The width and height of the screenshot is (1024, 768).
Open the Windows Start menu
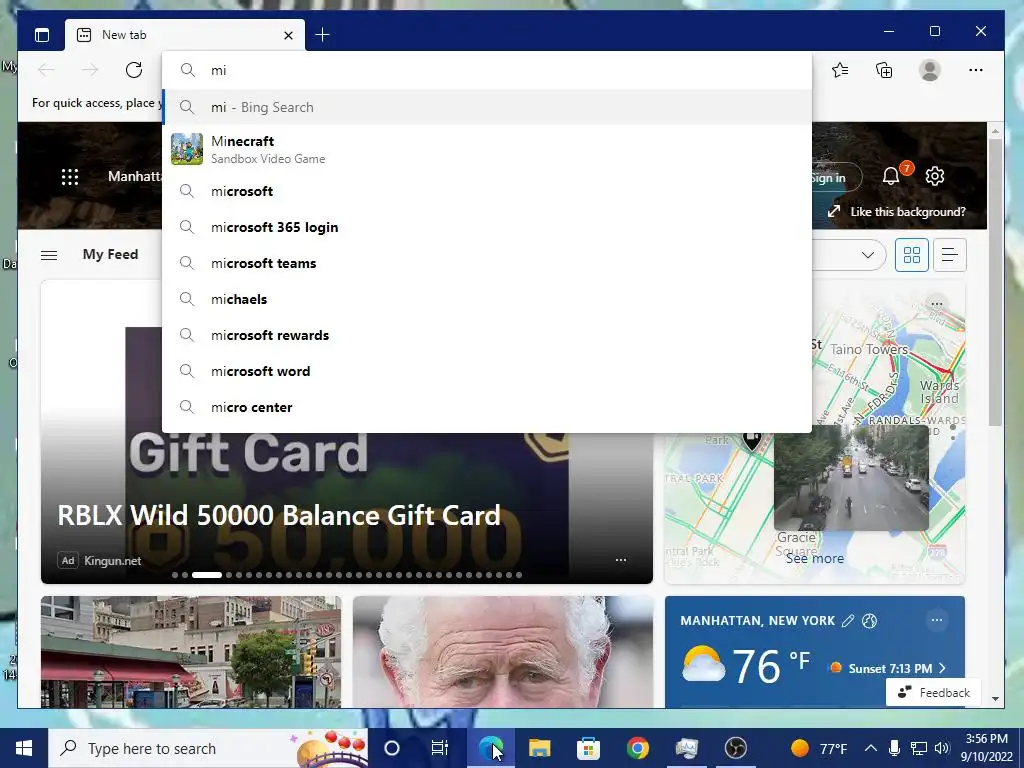(24, 748)
